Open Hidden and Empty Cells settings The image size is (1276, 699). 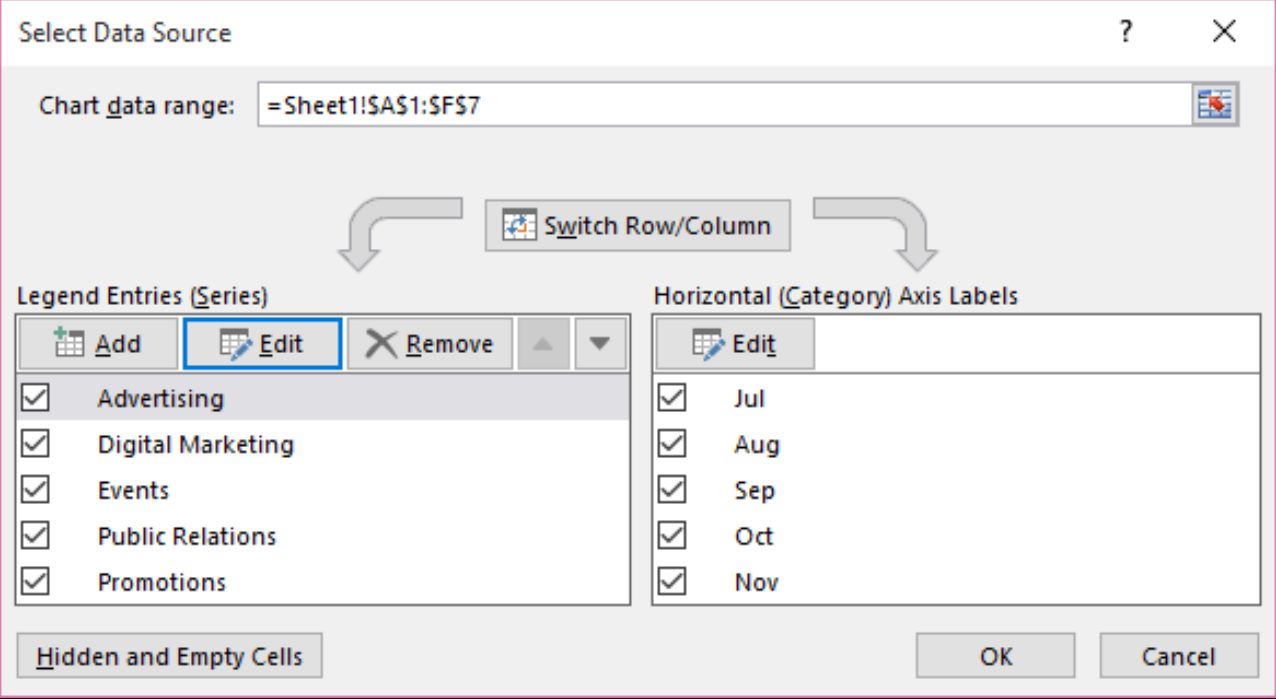coord(169,657)
